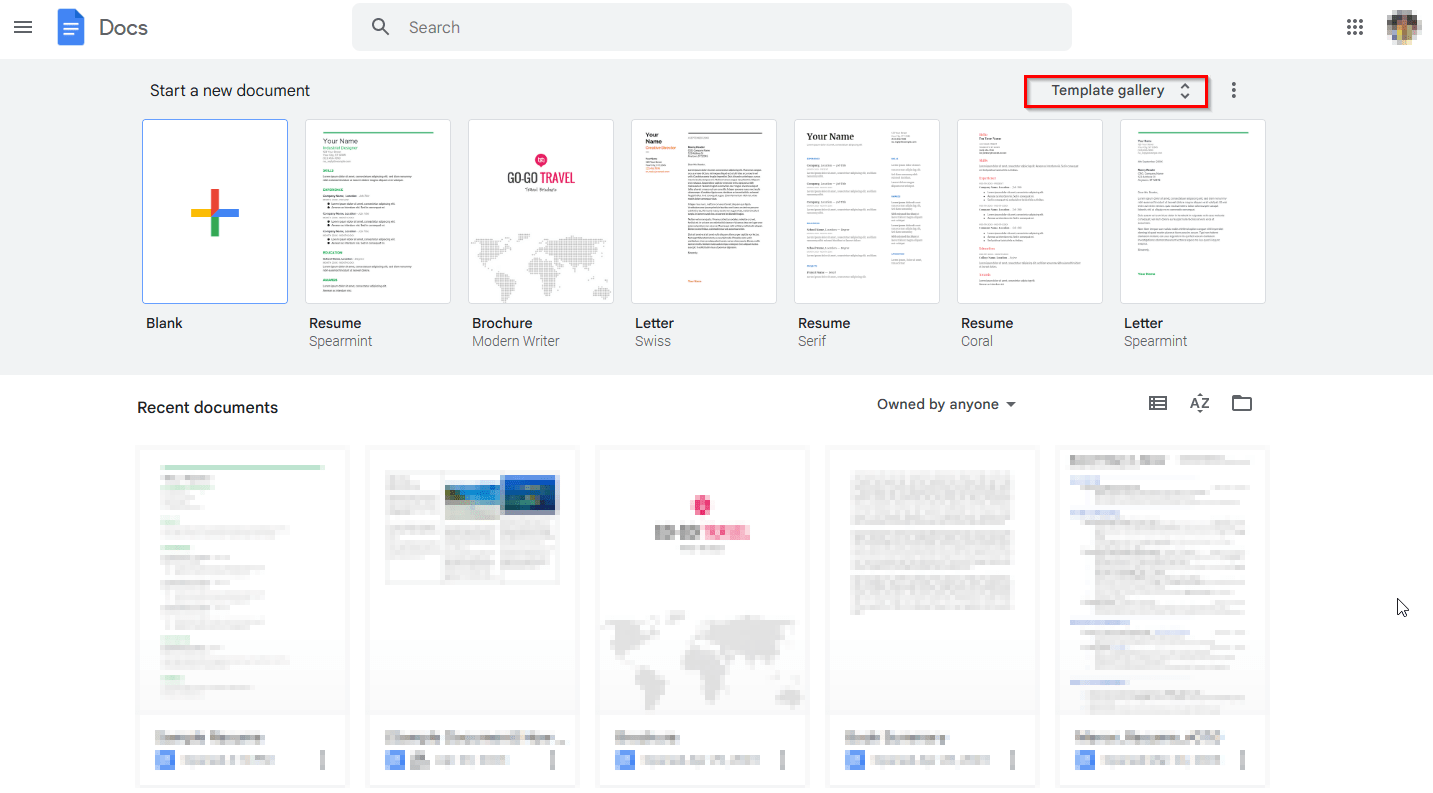Open the recent document with two photos
This screenshot has height=793, width=1433.
point(472,617)
